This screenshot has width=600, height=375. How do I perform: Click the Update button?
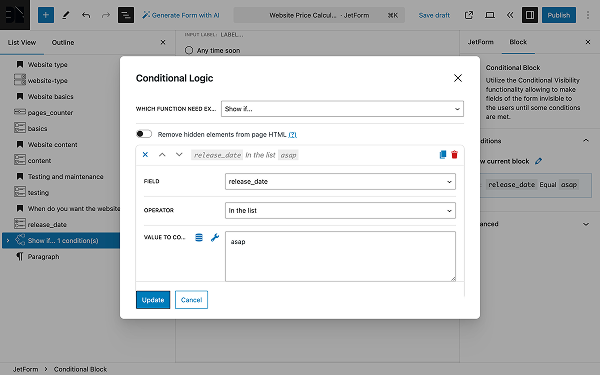tap(153, 300)
